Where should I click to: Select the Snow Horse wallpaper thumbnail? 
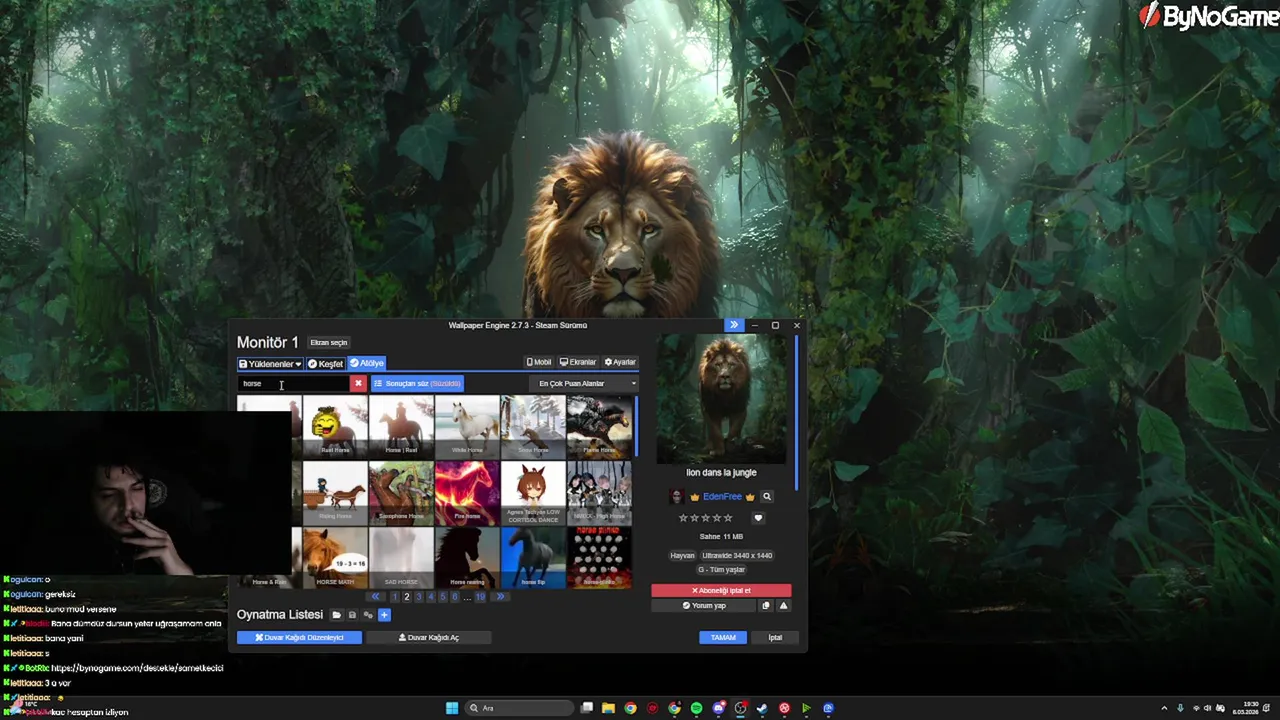[x=533, y=426]
